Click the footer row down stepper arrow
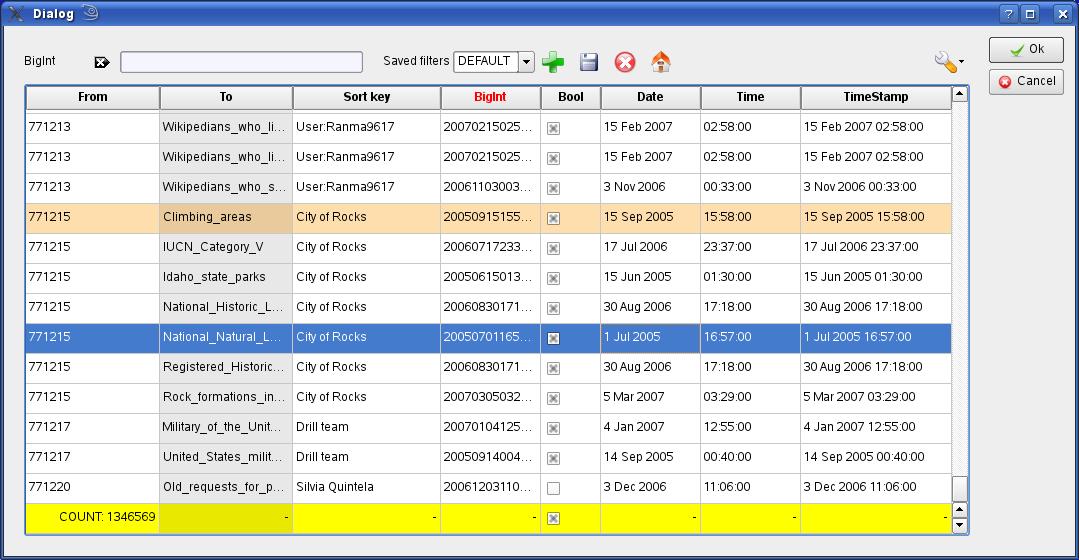Image resolution: width=1079 pixels, height=560 pixels. (960, 526)
